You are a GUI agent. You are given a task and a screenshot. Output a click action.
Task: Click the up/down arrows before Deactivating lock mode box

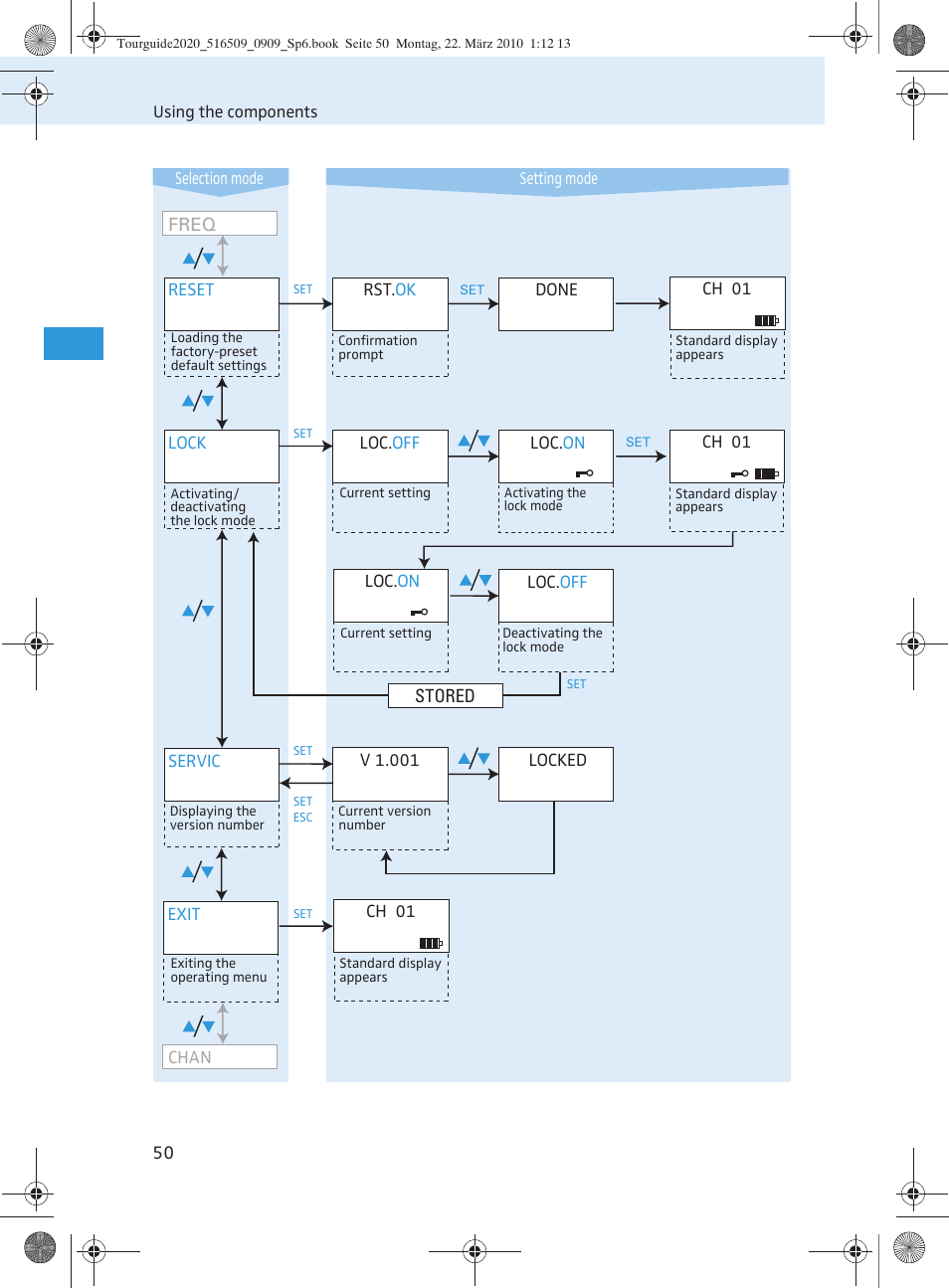click(x=475, y=580)
